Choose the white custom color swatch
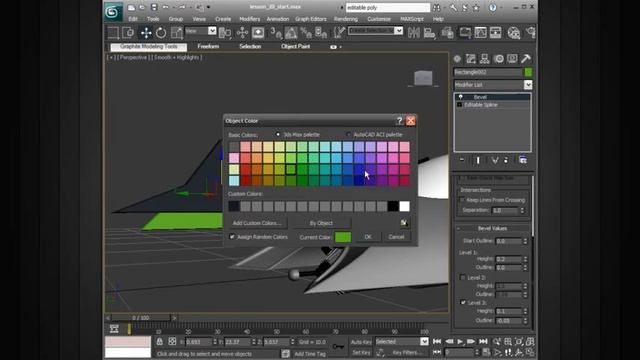 404,207
